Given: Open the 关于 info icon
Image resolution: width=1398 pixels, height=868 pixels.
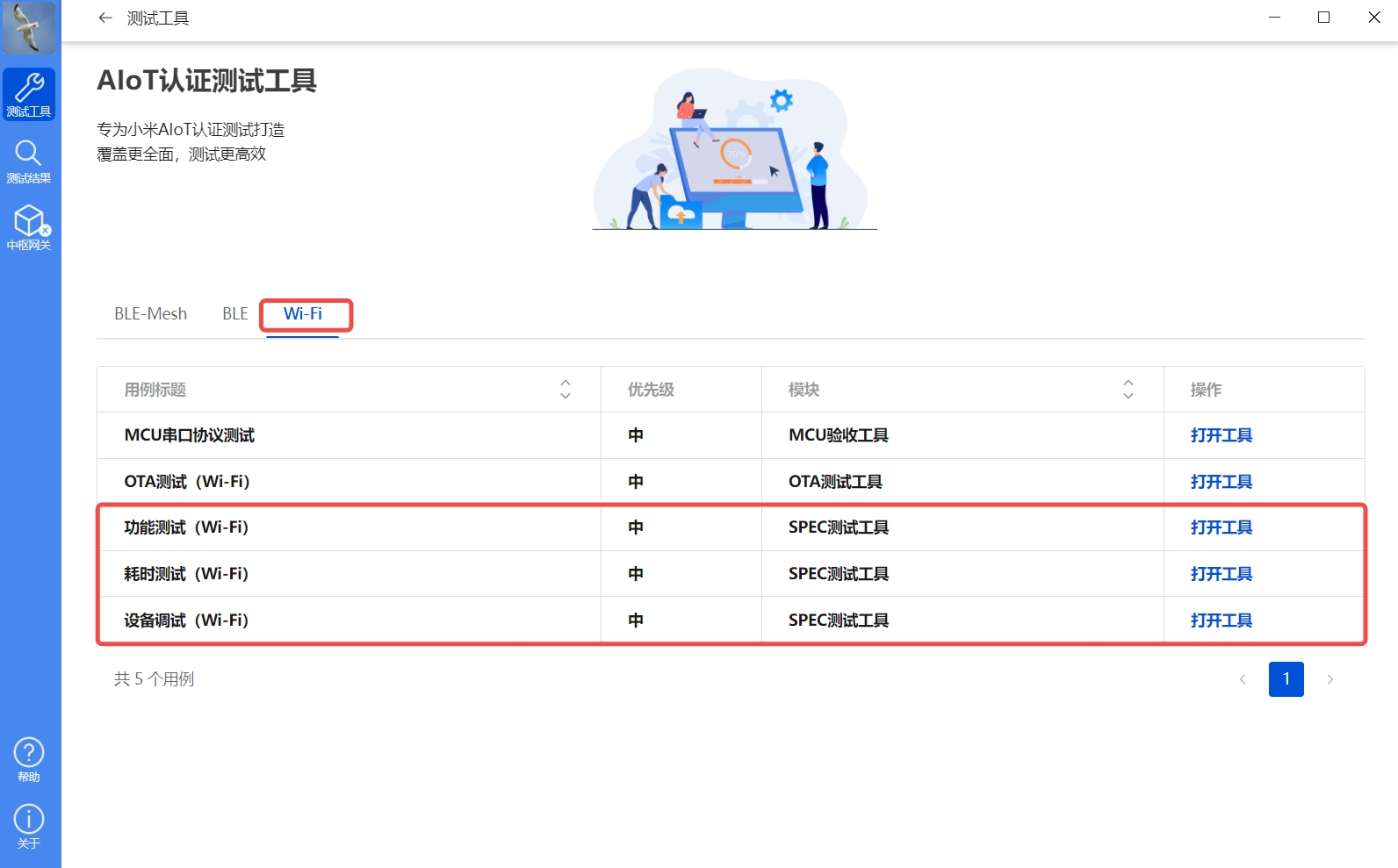Looking at the screenshot, I should (x=29, y=827).
